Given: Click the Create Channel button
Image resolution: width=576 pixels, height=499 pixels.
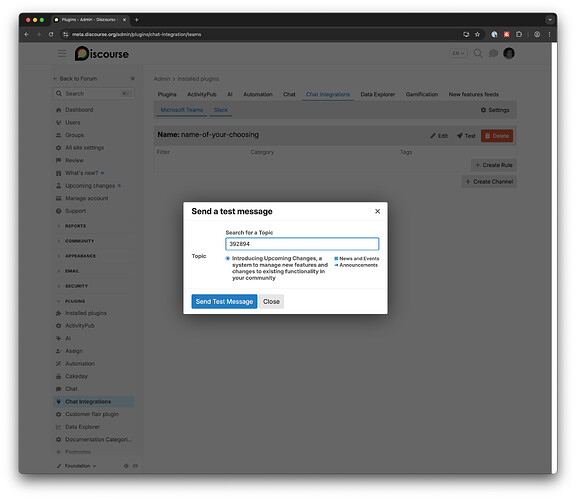Looking at the screenshot, I should click(x=489, y=182).
